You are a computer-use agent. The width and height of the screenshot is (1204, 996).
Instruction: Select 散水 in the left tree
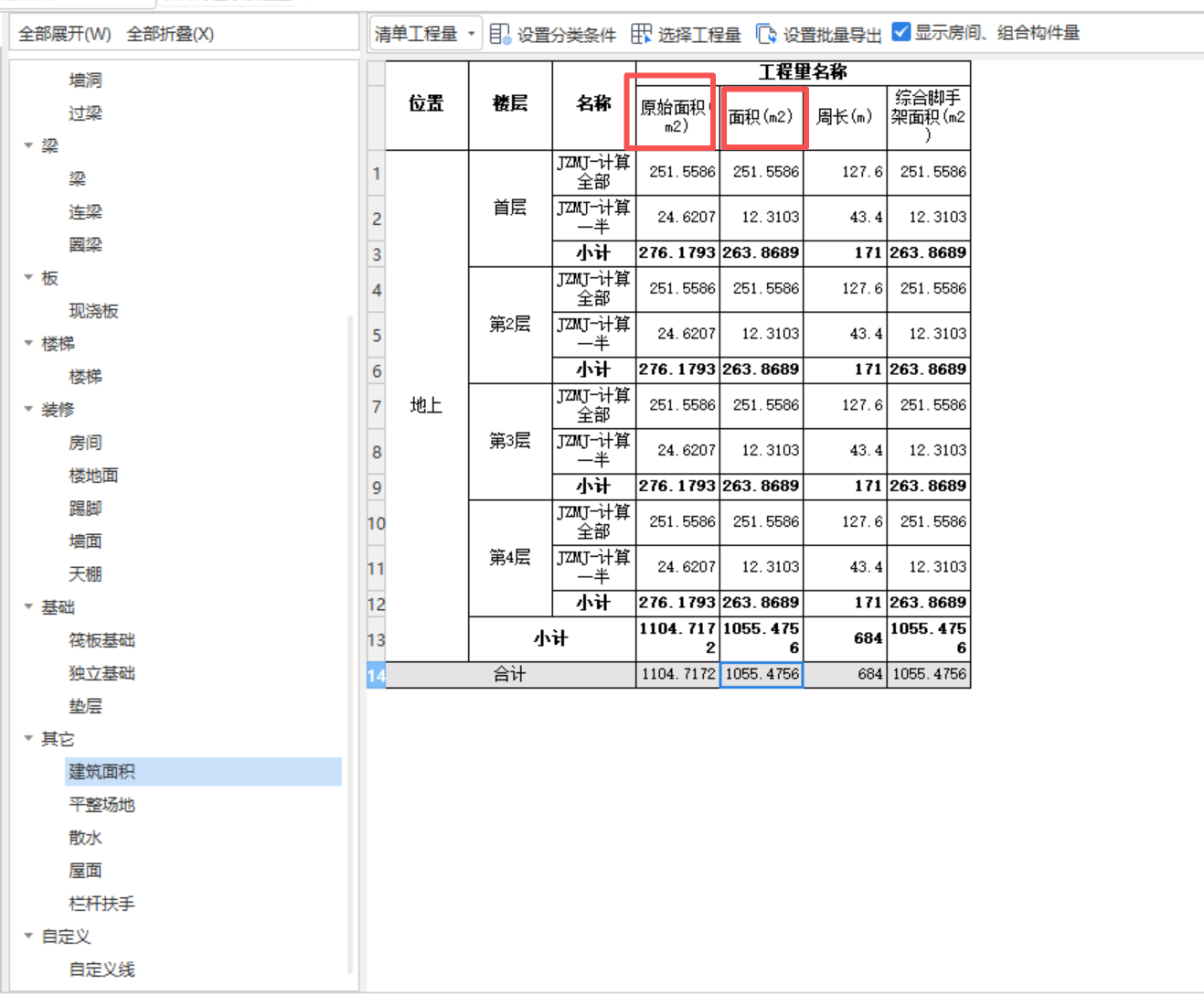point(85,837)
